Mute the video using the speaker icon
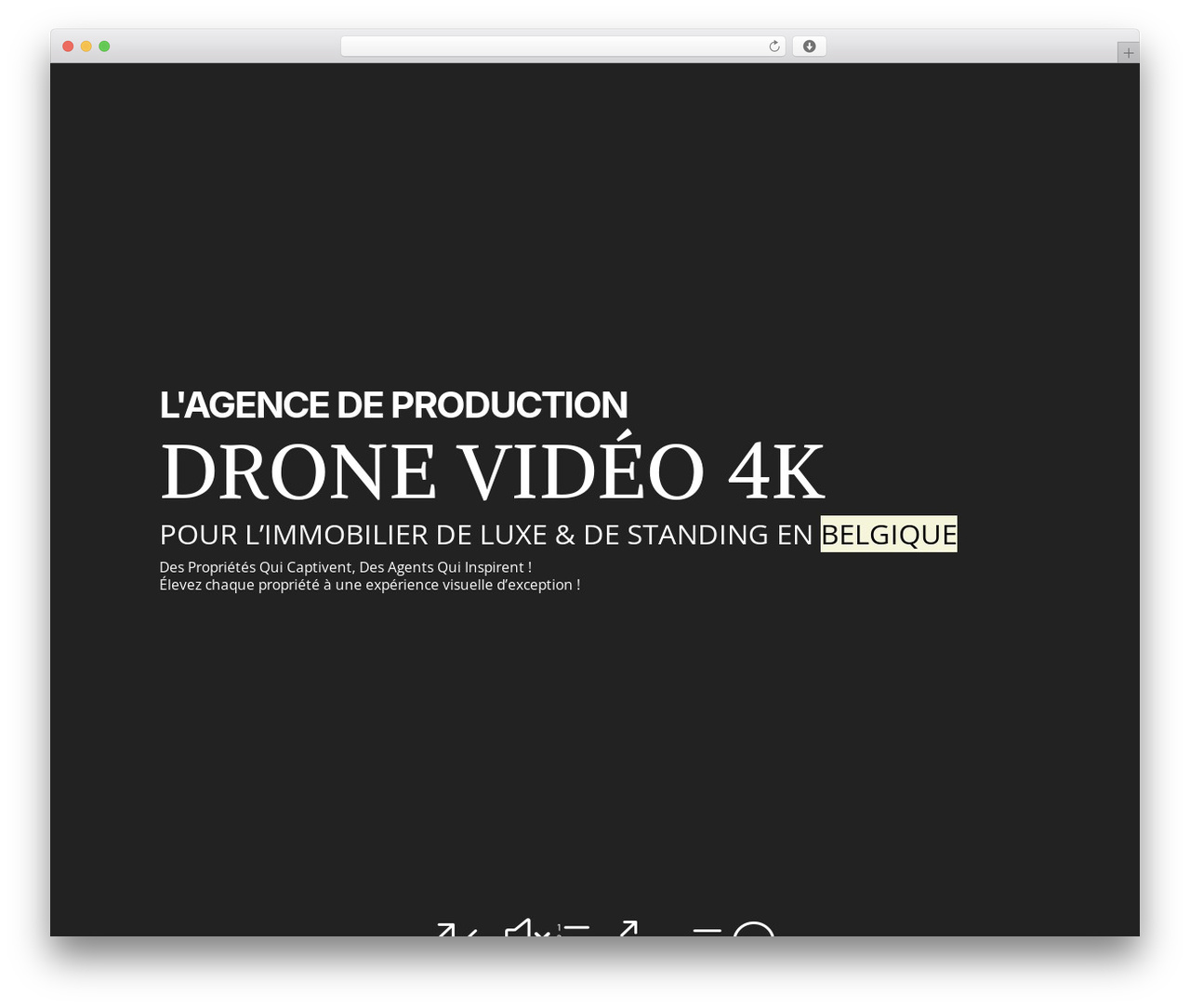1190x1008 pixels. click(x=526, y=929)
